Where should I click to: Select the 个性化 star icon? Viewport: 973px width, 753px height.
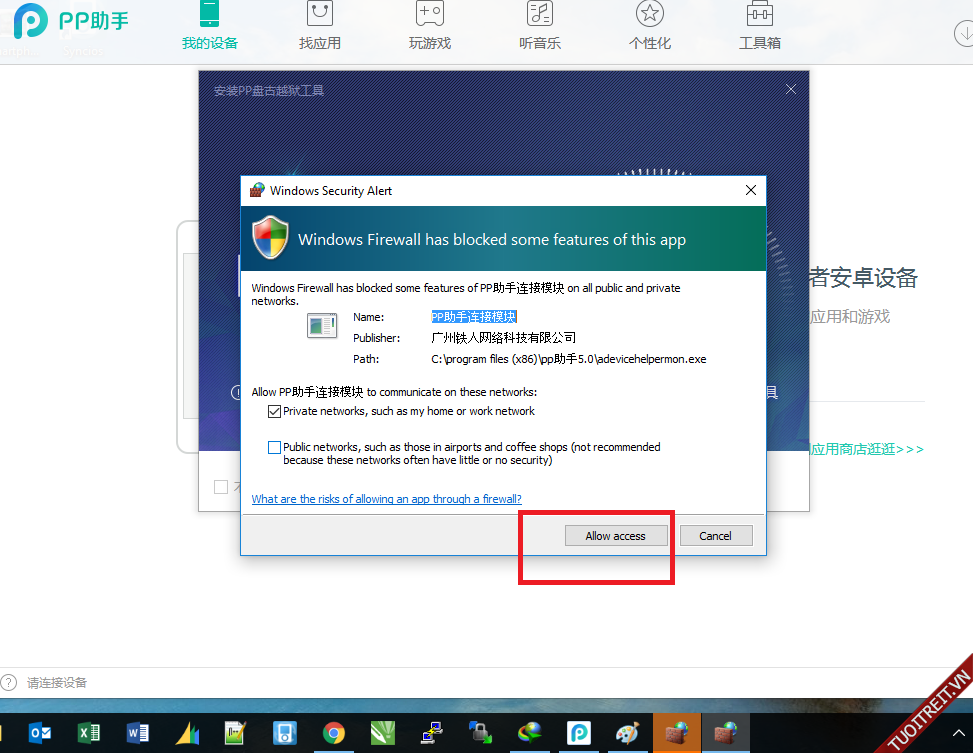(650, 14)
